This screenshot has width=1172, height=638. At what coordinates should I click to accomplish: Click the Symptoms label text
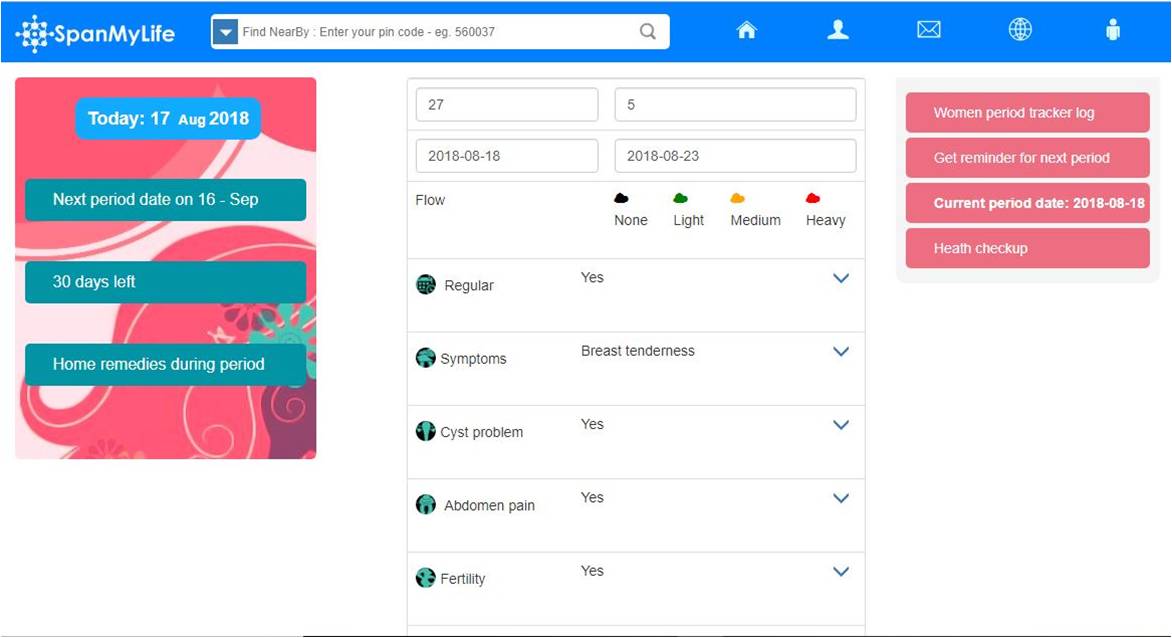473,359
